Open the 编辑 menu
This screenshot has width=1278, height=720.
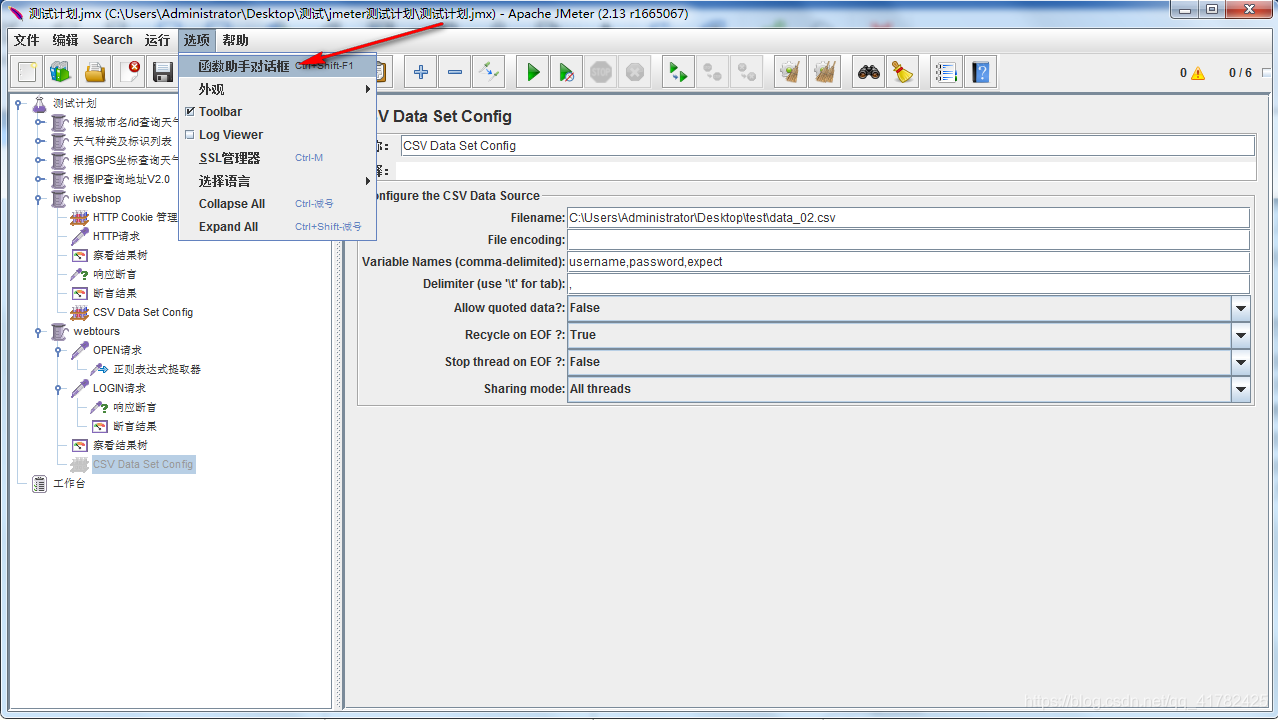[65, 40]
